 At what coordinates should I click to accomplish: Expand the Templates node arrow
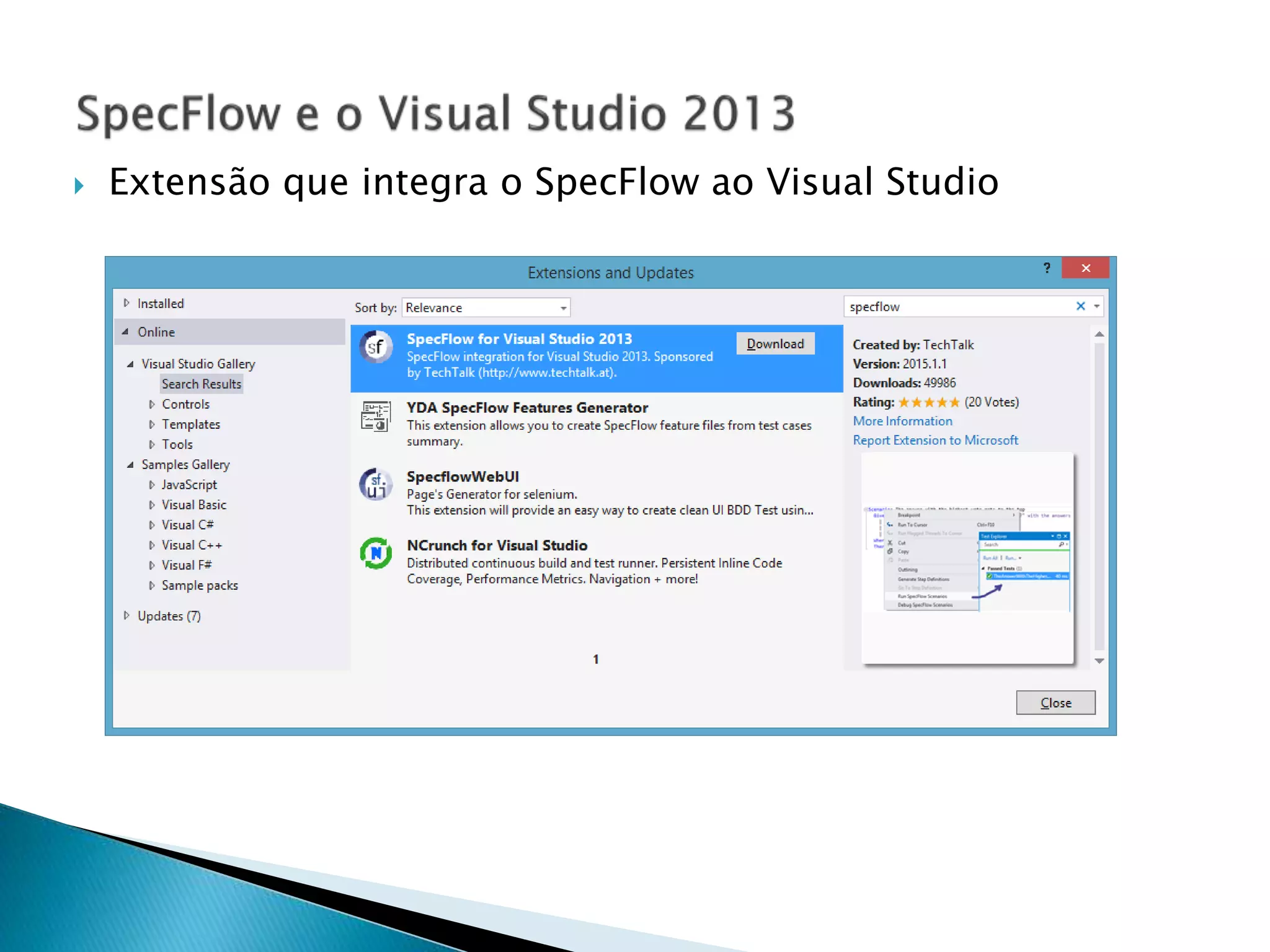(151, 425)
